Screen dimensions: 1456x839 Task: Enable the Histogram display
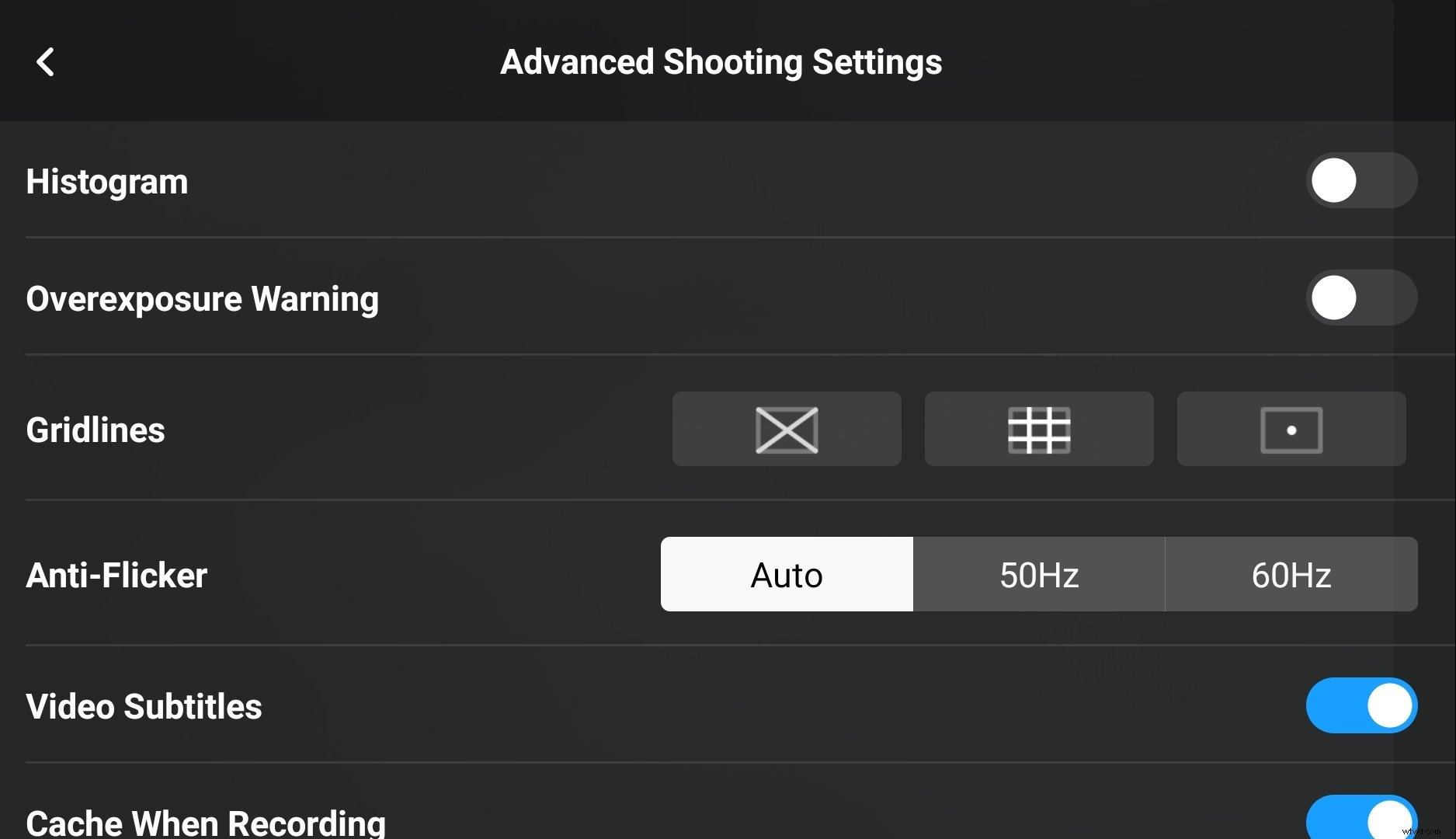(x=1361, y=180)
